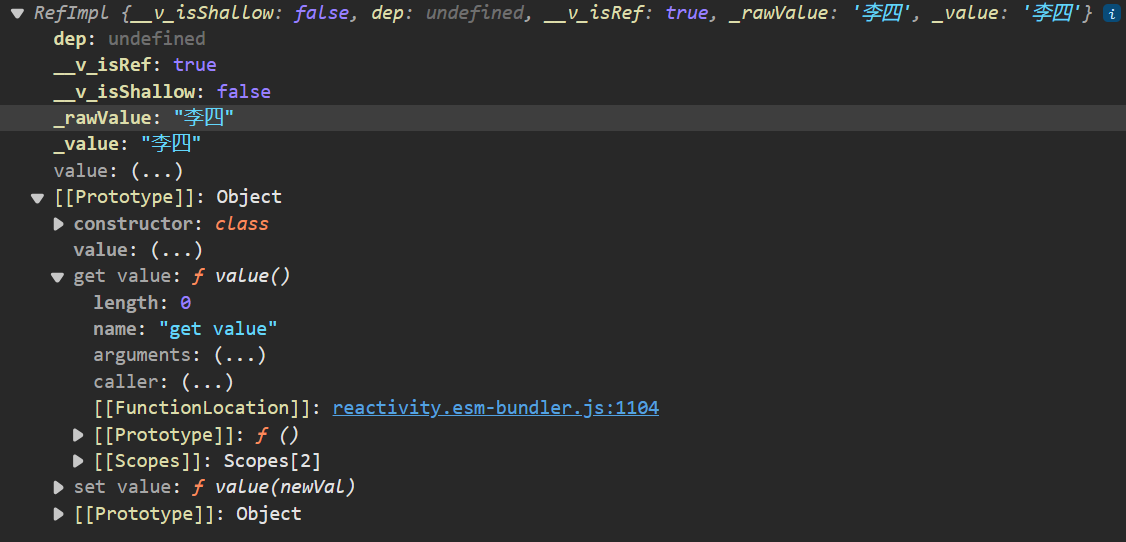The height and width of the screenshot is (542, 1126).
Task: Collapse the get value function node
Action: pyautogui.click(x=58, y=277)
